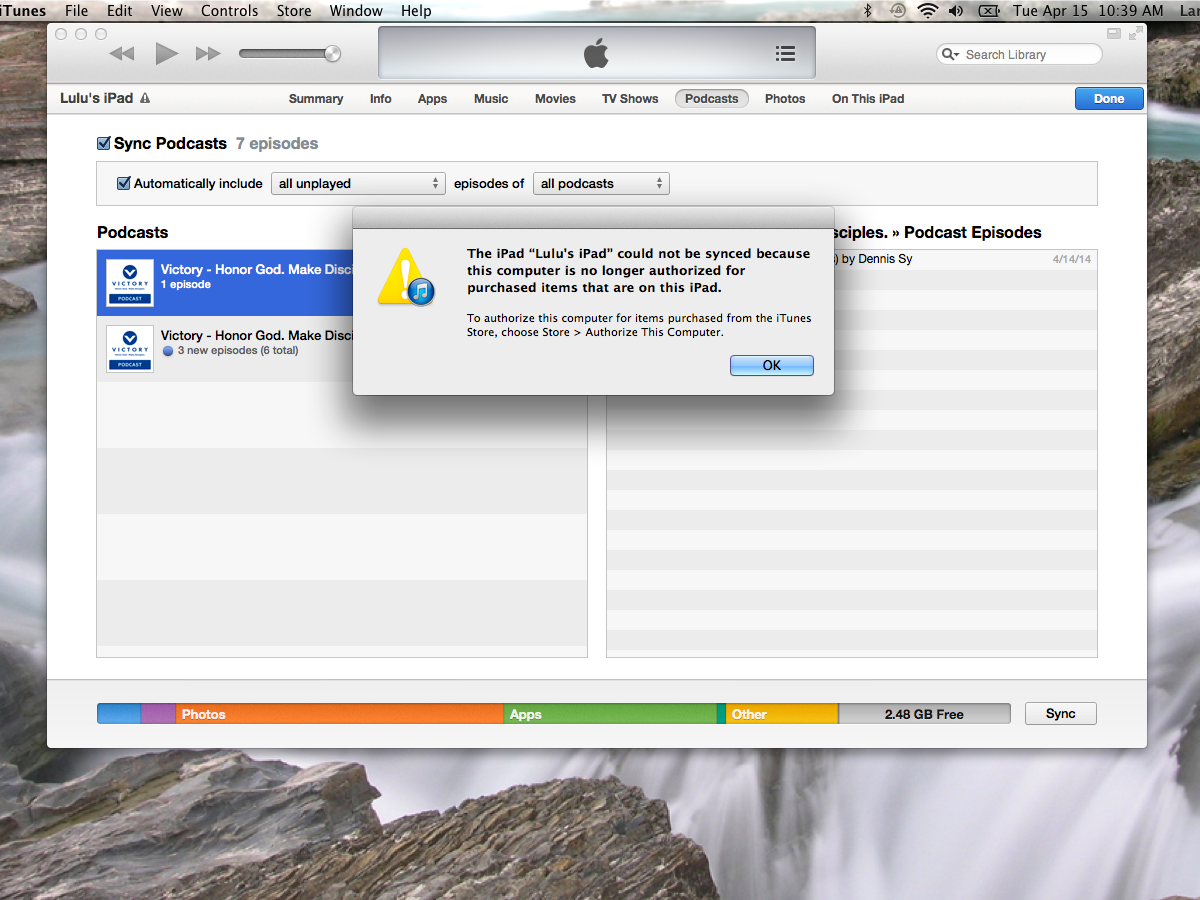Click OK in the sync error dialog
This screenshot has height=900, width=1200.
[x=772, y=365]
